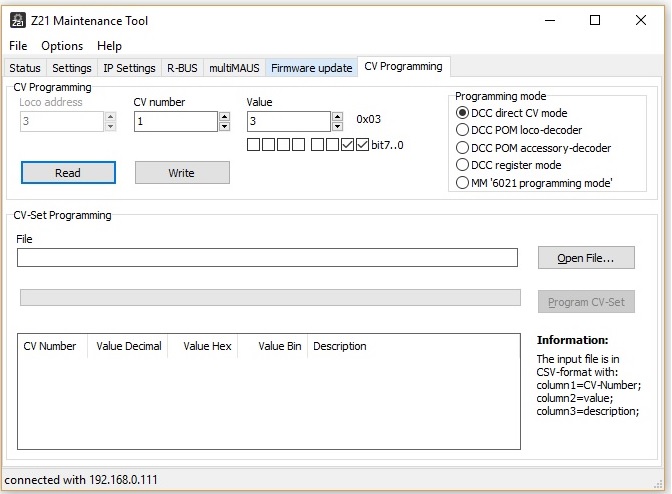Increase the Value field using up arrow
The image size is (672, 494).
(337, 116)
